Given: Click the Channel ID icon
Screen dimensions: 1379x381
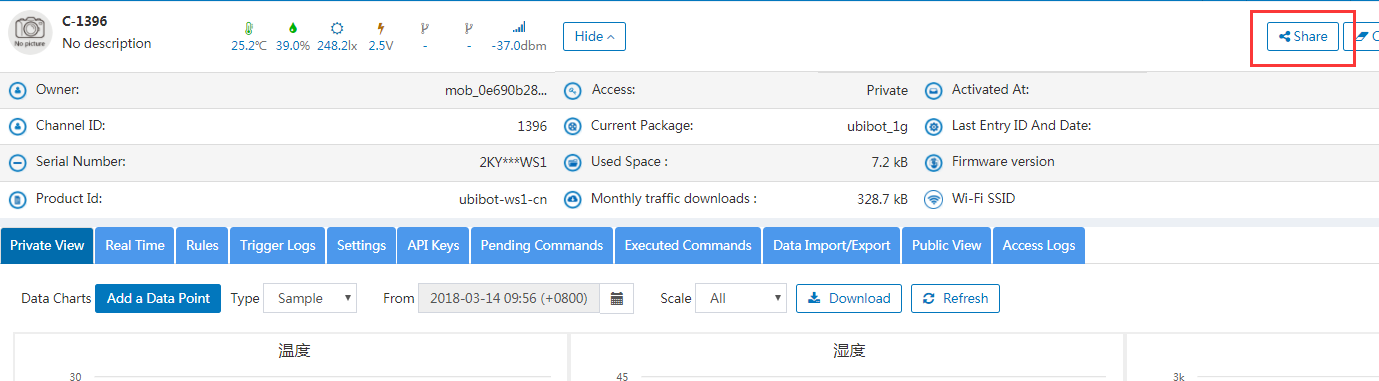Looking at the screenshot, I should pos(17,127).
